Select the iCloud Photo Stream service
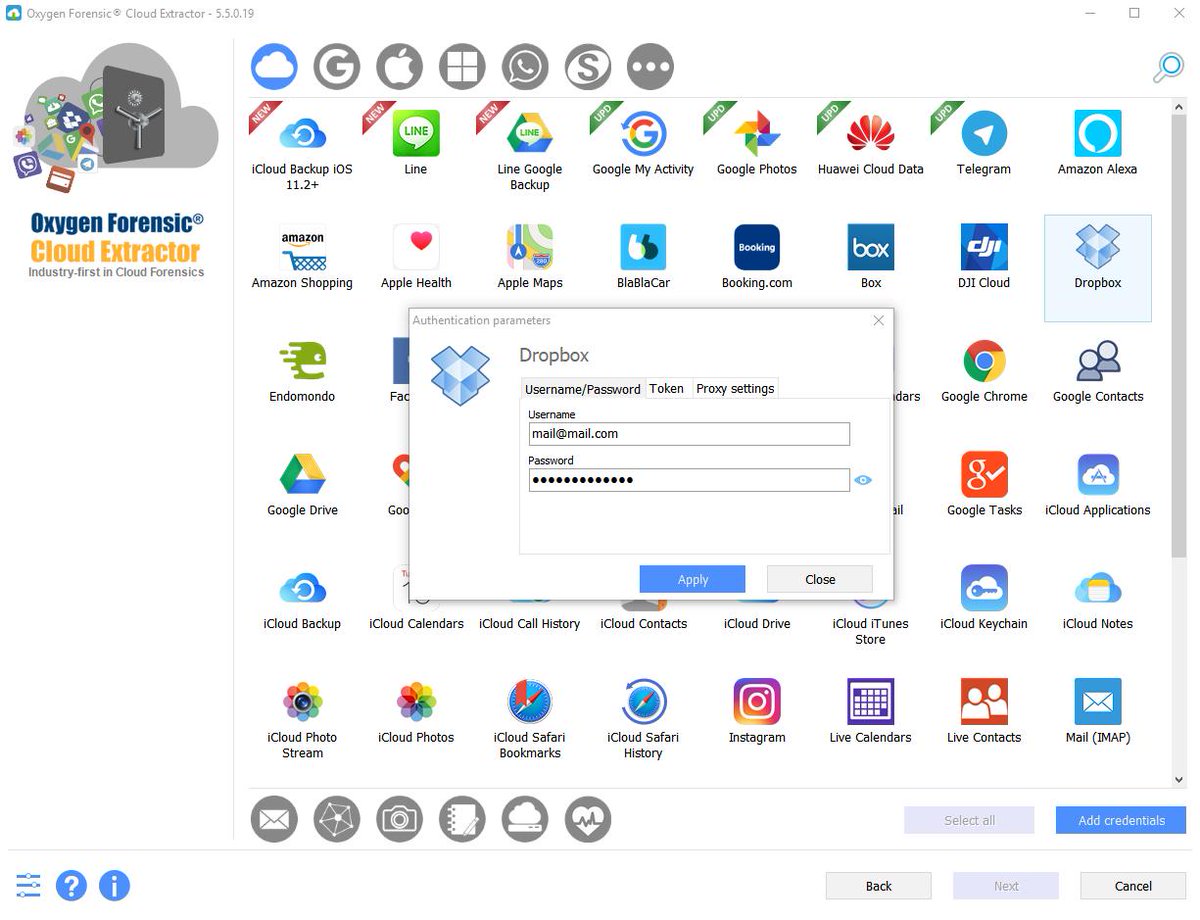 (302, 719)
